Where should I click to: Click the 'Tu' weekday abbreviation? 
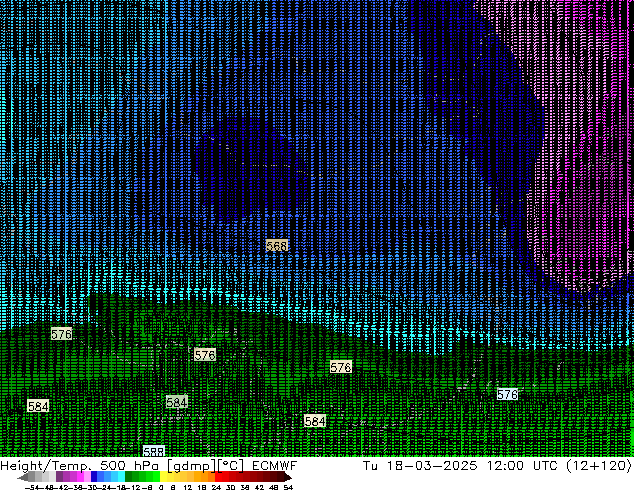pos(370,465)
